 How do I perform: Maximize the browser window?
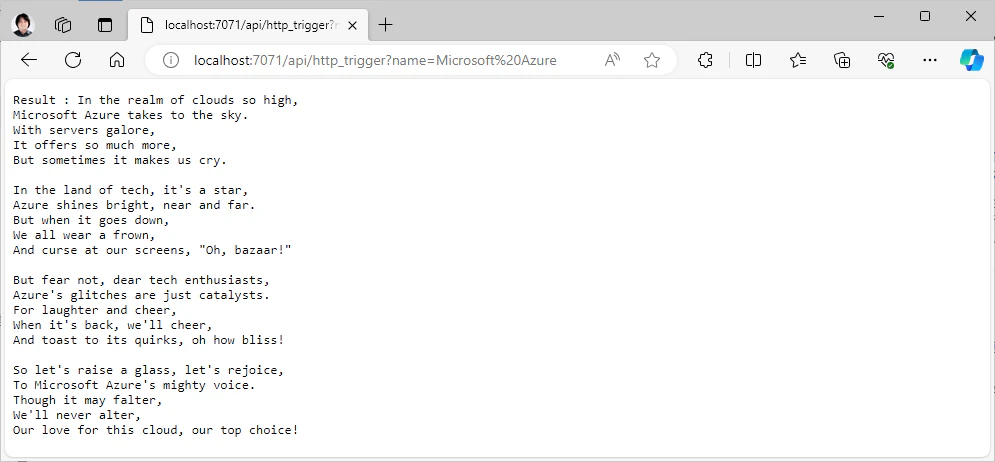(x=925, y=16)
